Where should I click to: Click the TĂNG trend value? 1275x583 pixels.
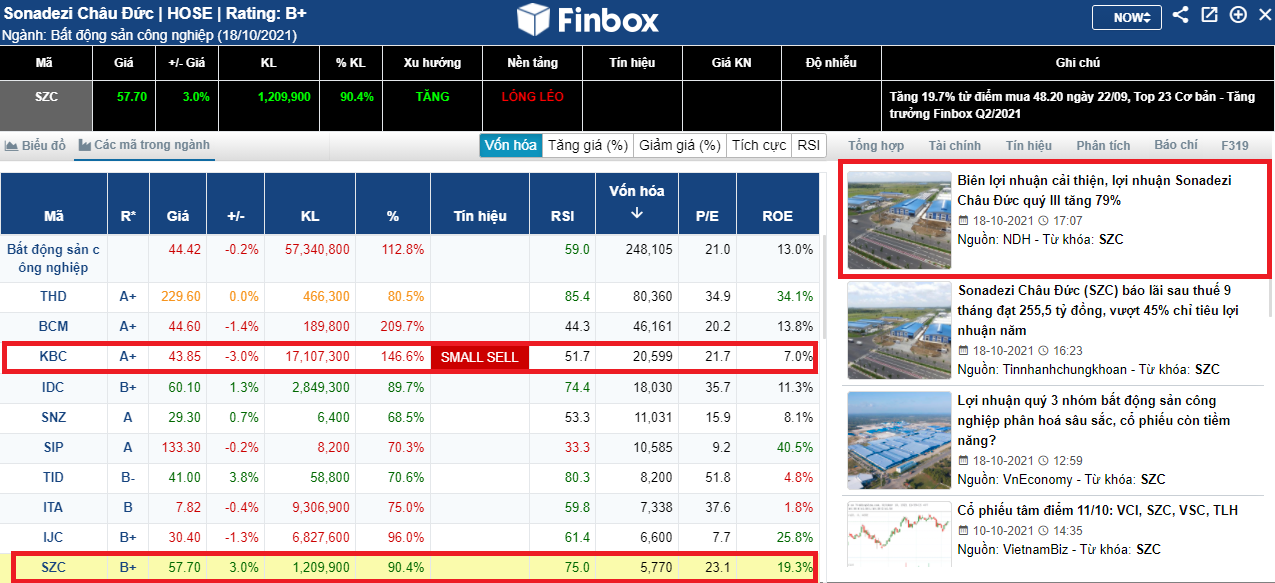(x=433, y=97)
